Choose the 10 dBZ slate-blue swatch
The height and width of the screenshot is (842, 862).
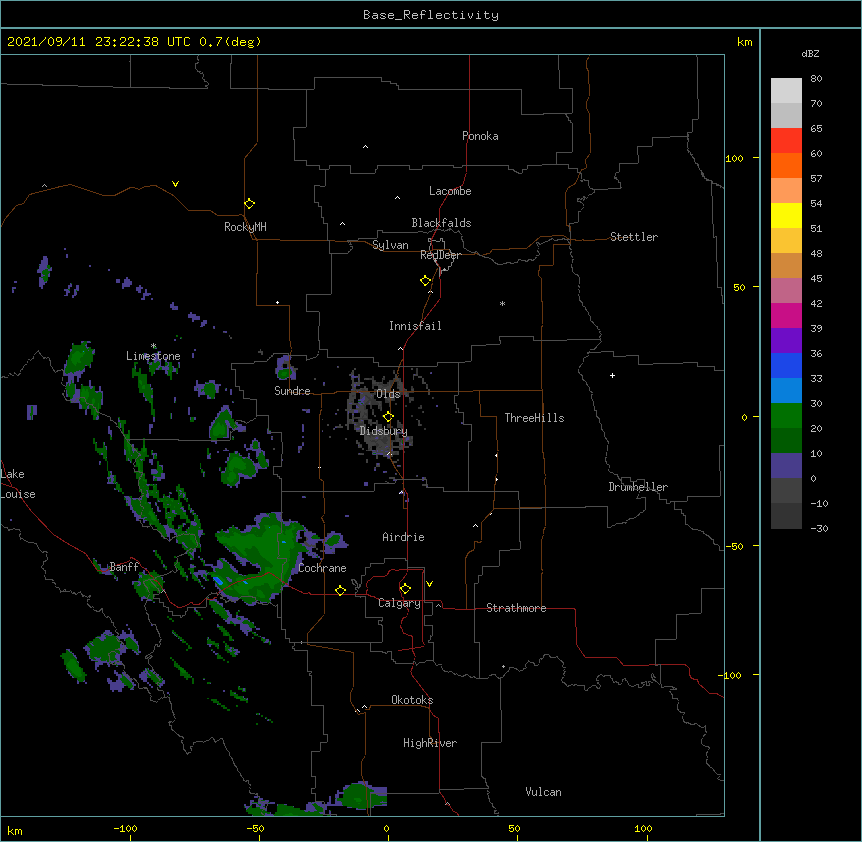coord(786,466)
